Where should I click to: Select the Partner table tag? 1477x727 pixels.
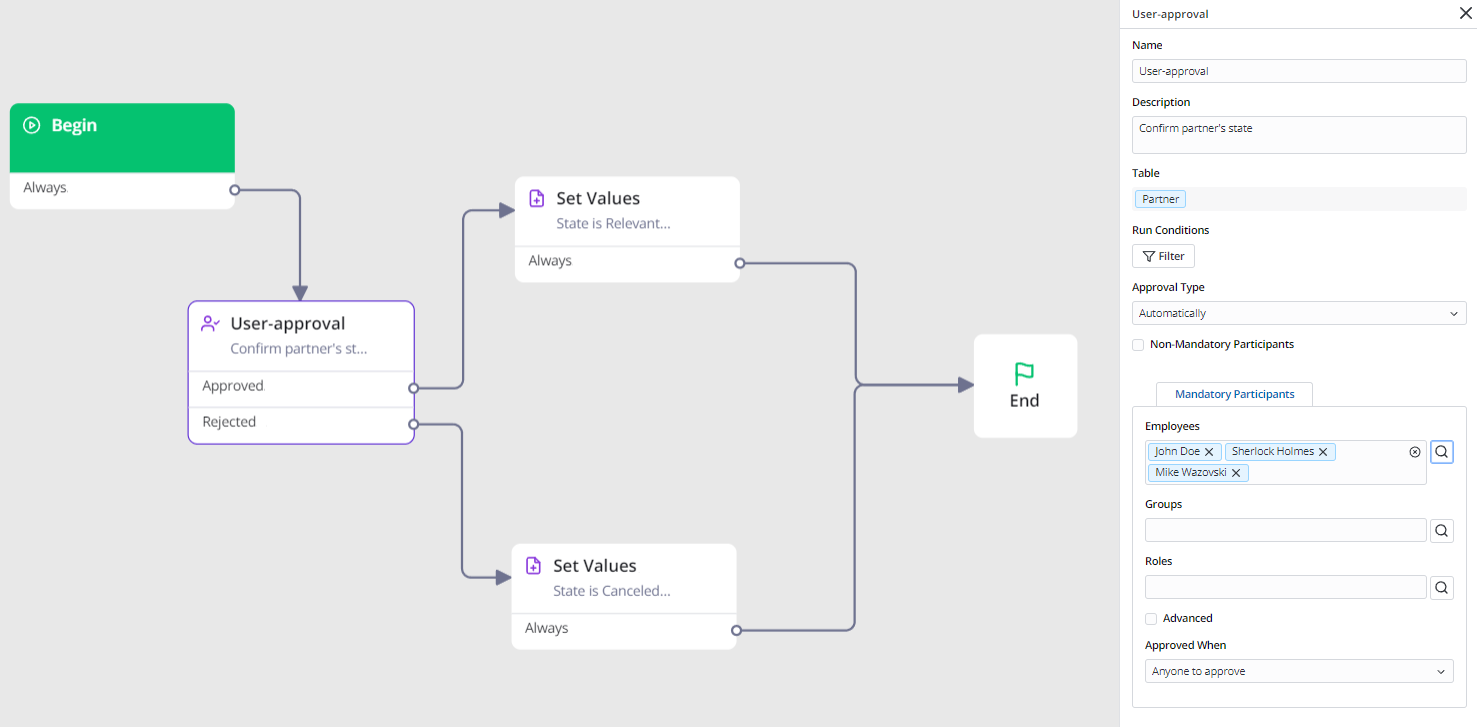pos(1160,199)
